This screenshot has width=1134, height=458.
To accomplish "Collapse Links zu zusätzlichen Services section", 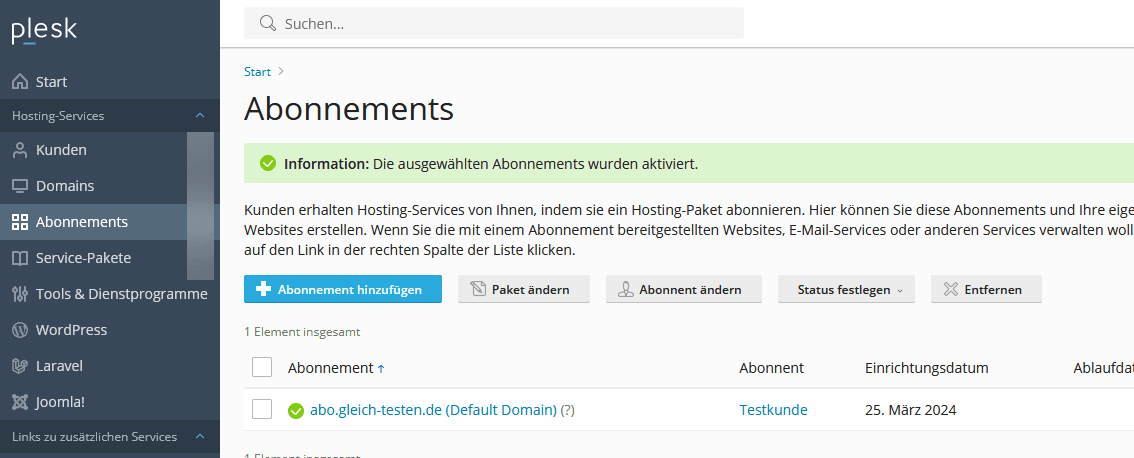I will (200, 437).
